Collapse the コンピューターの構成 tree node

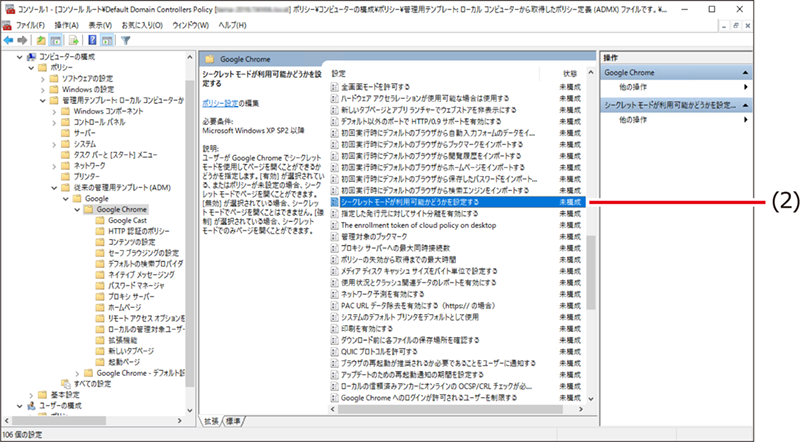19,57
